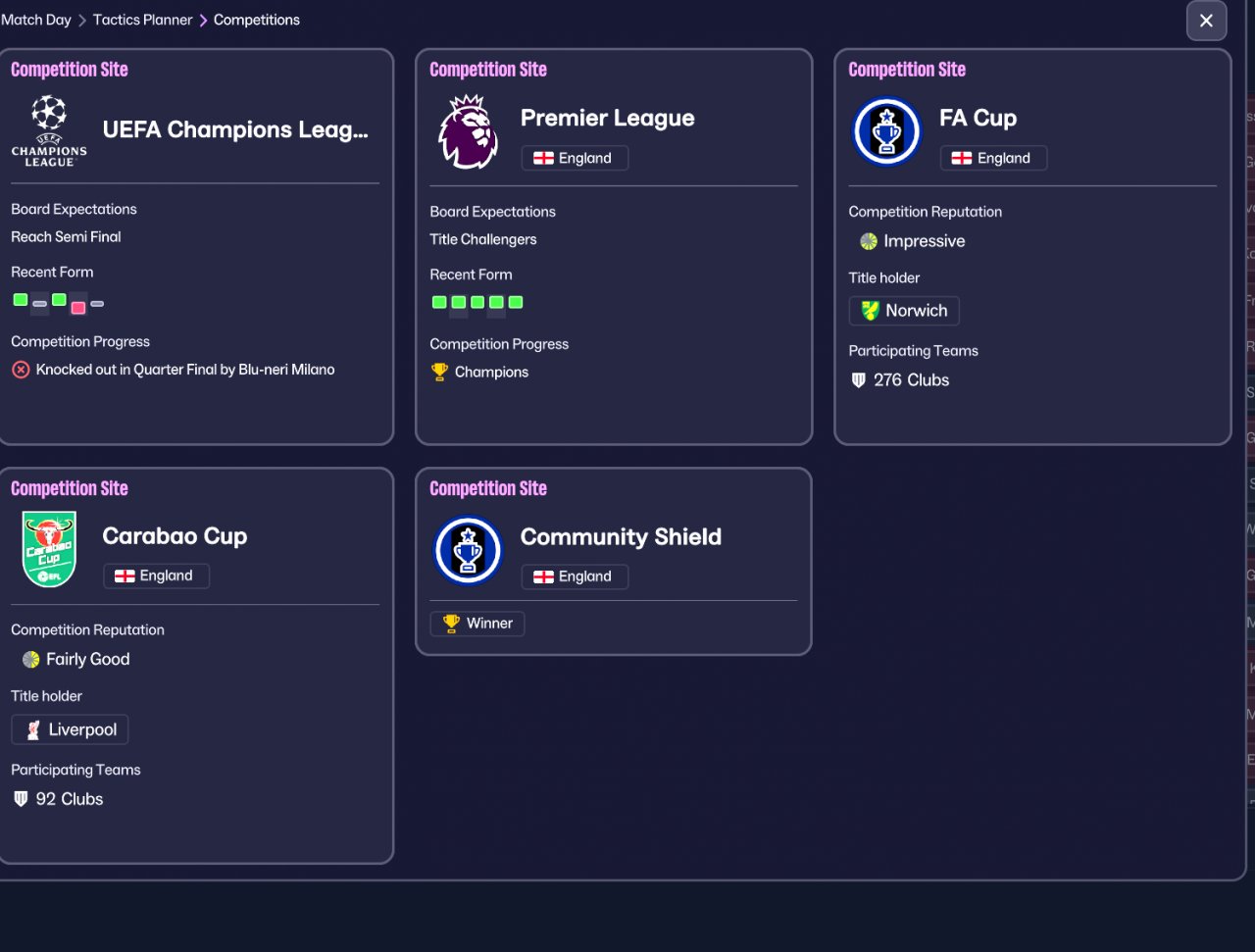Image resolution: width=1255 pixels, height=952 pixels.
Task: Click the Premier League Champions trophy icon
Action: coord(439,372)
